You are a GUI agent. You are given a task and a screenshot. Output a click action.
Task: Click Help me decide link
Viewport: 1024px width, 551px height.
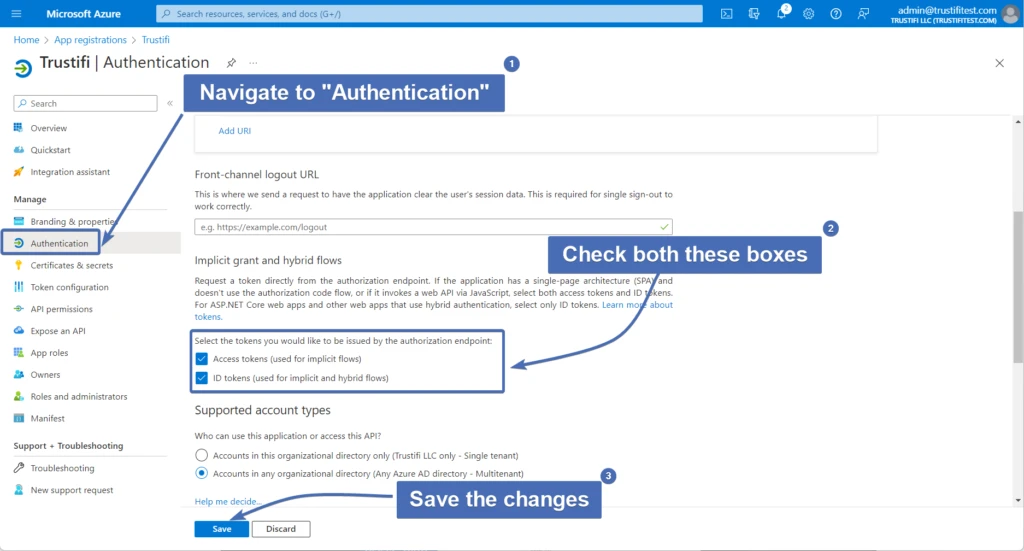coord(227,501)
